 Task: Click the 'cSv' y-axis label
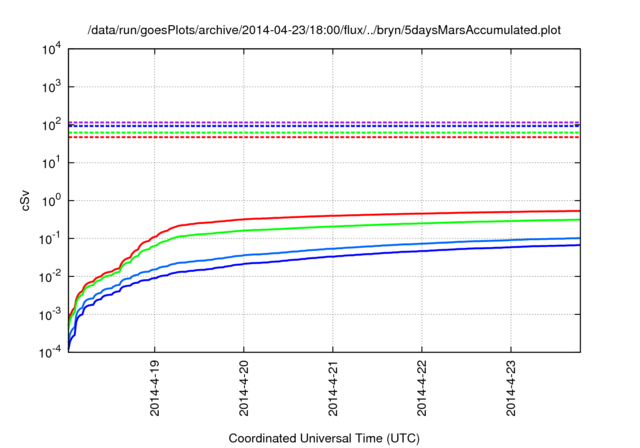[x=25, y=201]
